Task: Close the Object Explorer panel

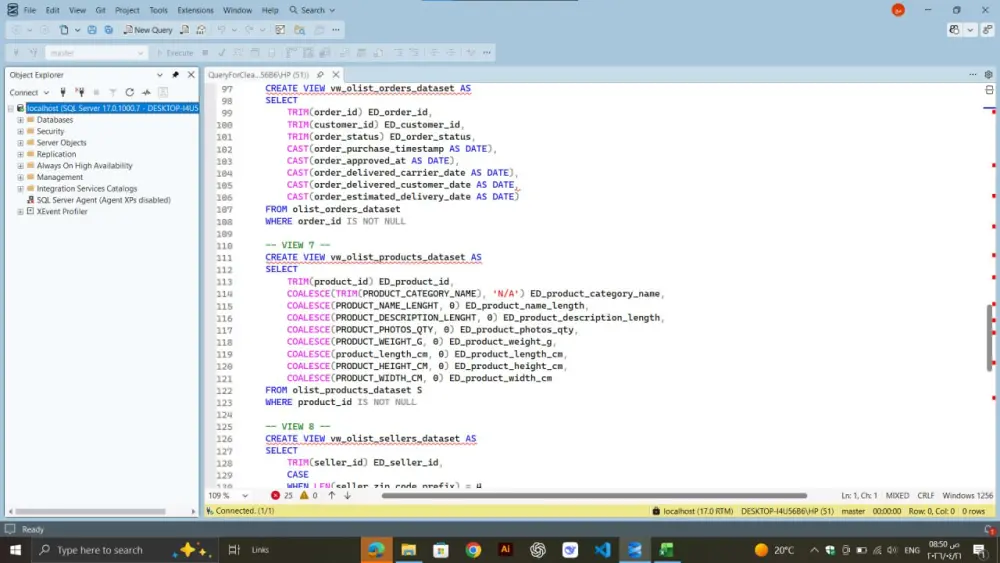Action: pyautogui.click(x=191, y=75)
